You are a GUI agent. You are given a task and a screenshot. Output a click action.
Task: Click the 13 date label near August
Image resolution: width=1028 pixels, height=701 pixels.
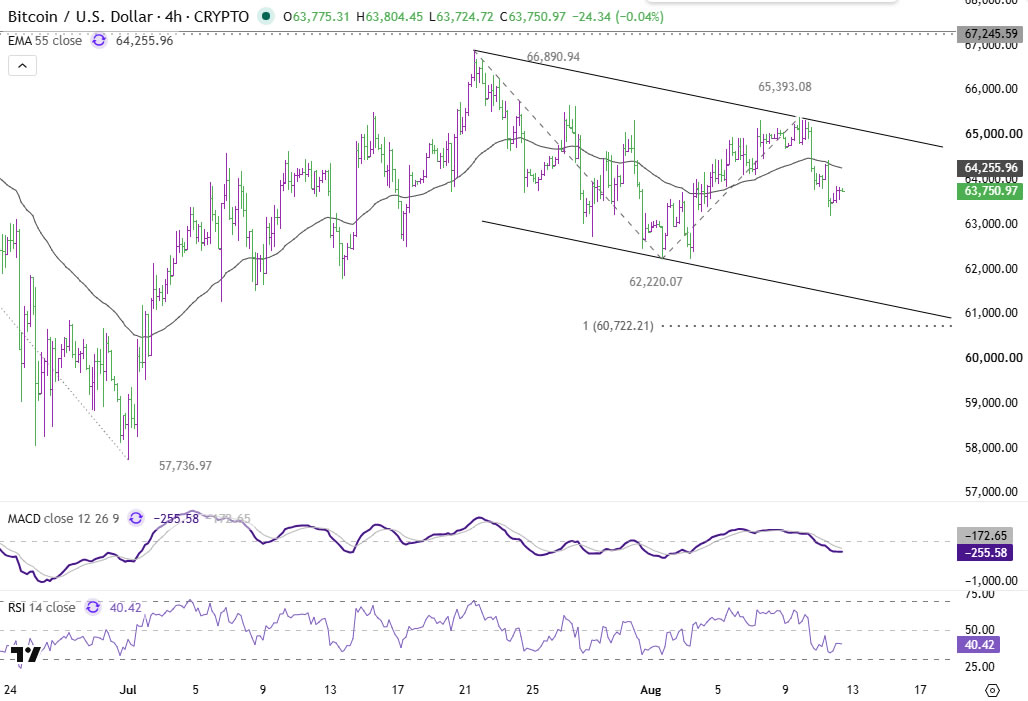point(852,690)
